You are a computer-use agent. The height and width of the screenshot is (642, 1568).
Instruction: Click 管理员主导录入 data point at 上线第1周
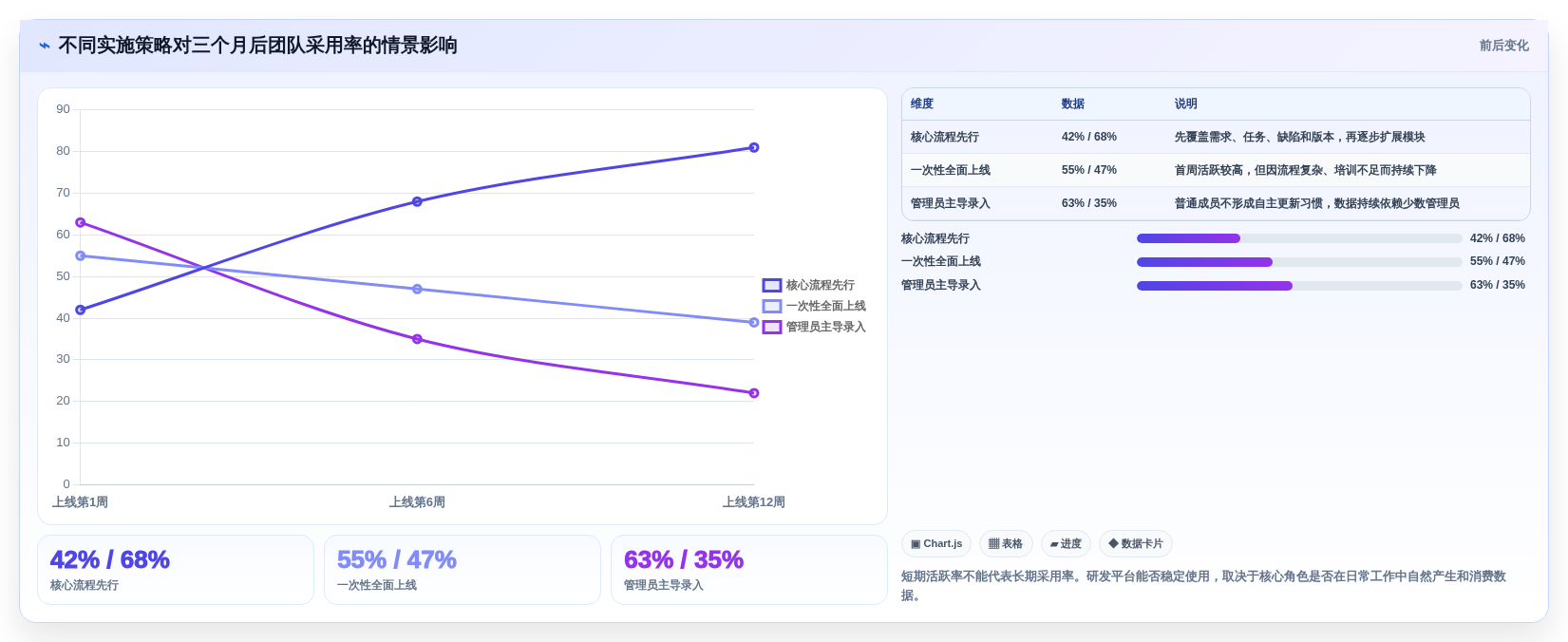point(81,222)
